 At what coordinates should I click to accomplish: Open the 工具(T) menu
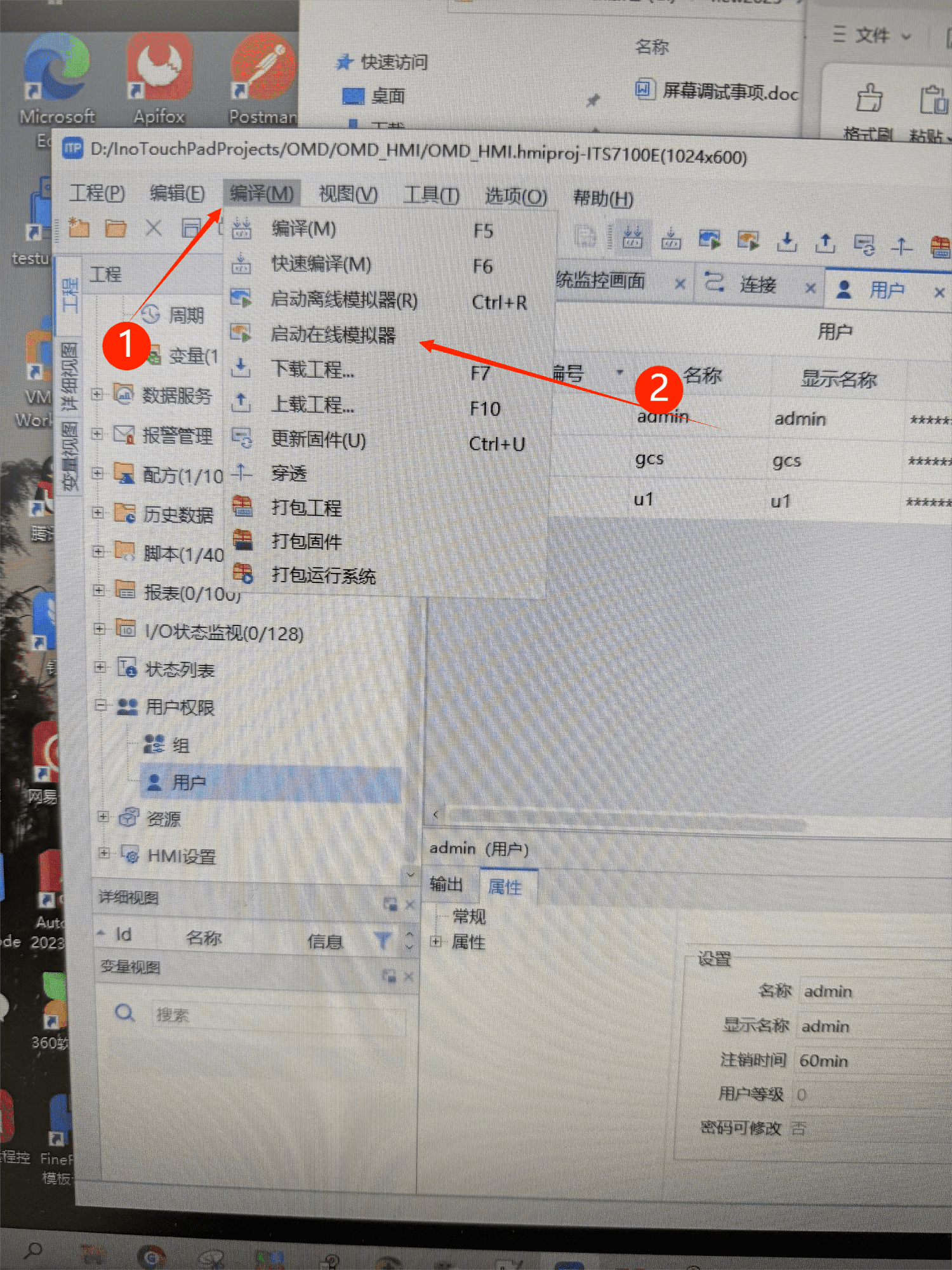(432, 195)
